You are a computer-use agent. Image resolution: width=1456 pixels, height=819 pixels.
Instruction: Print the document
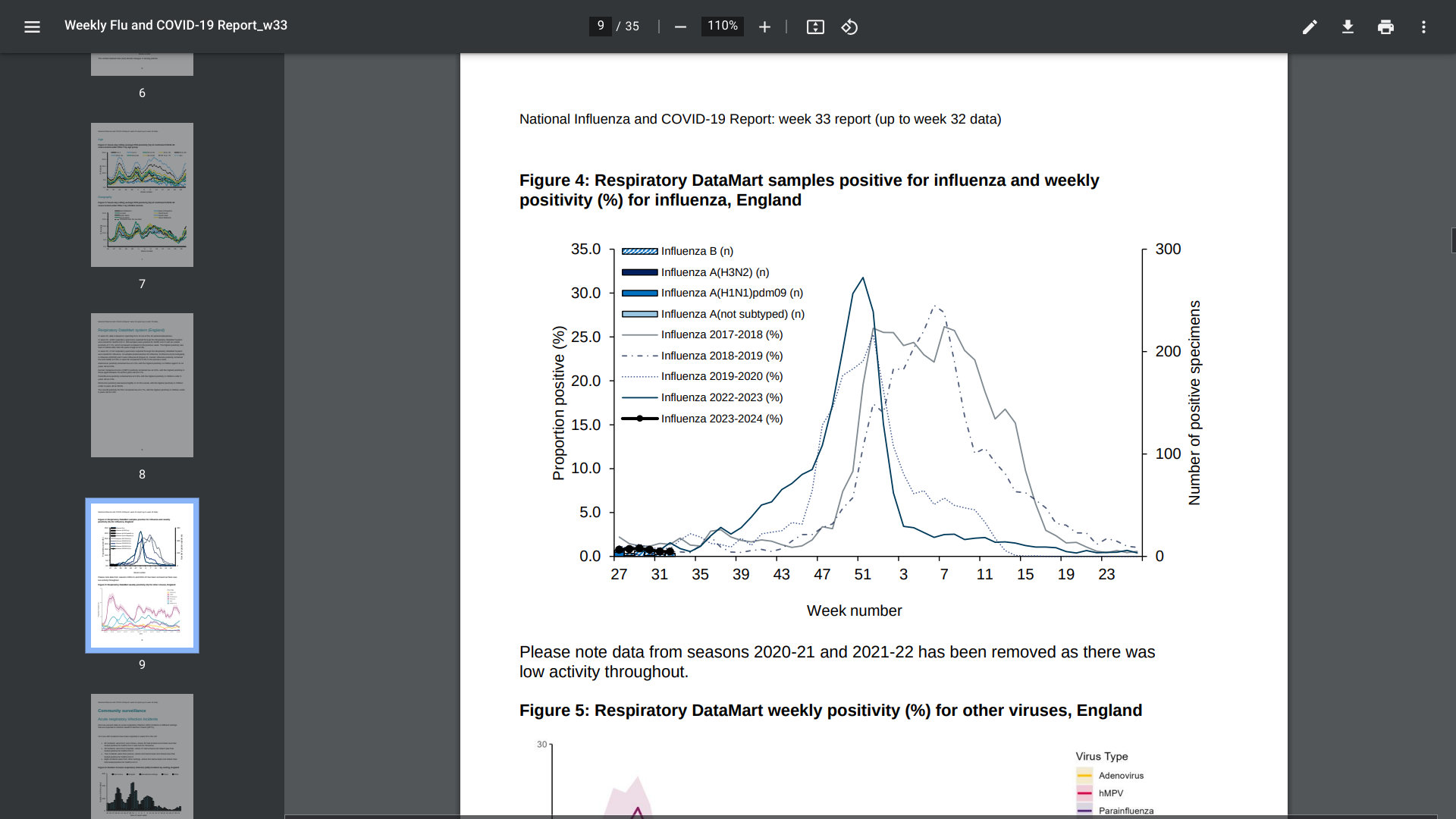(x=1385, y=27)
